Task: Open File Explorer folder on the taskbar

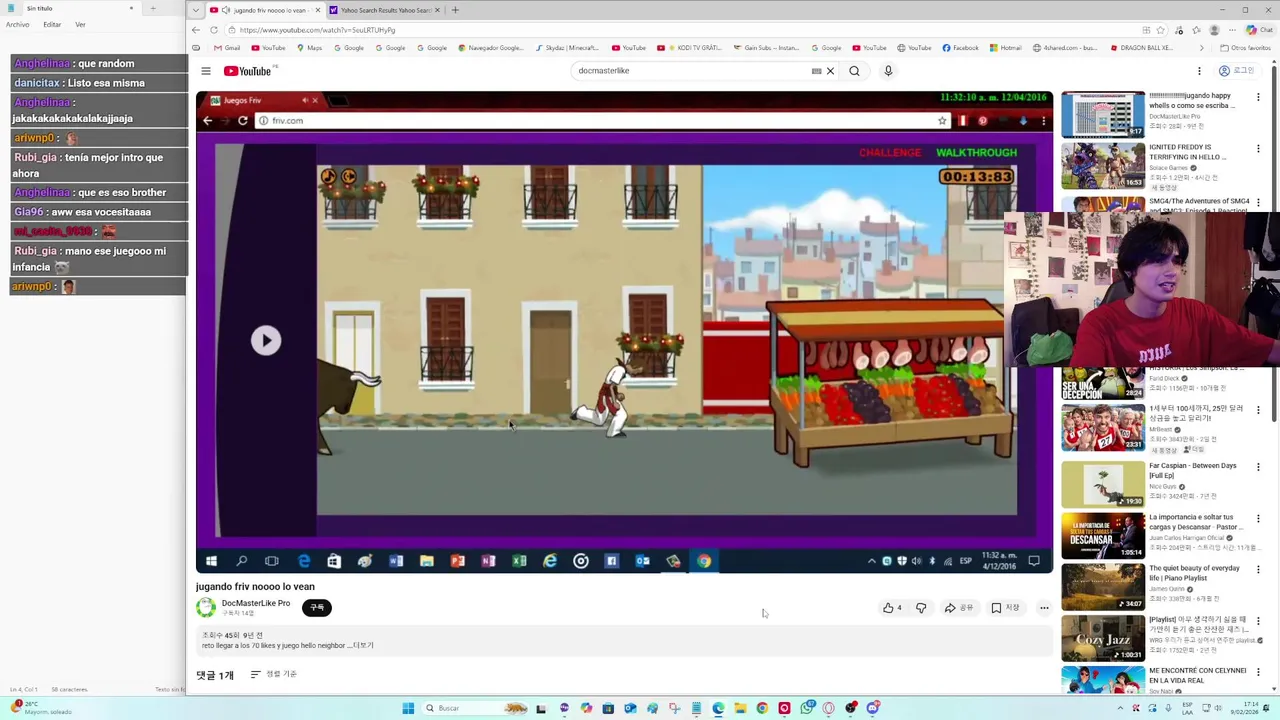Action: pos(740,708)
